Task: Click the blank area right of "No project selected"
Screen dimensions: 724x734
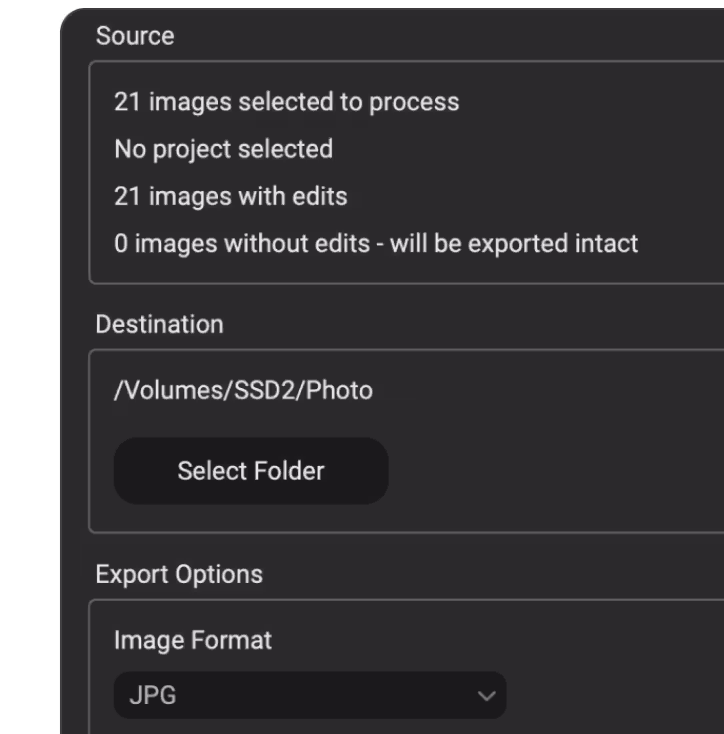Action: pyautogui.click(x=520, y=149)
